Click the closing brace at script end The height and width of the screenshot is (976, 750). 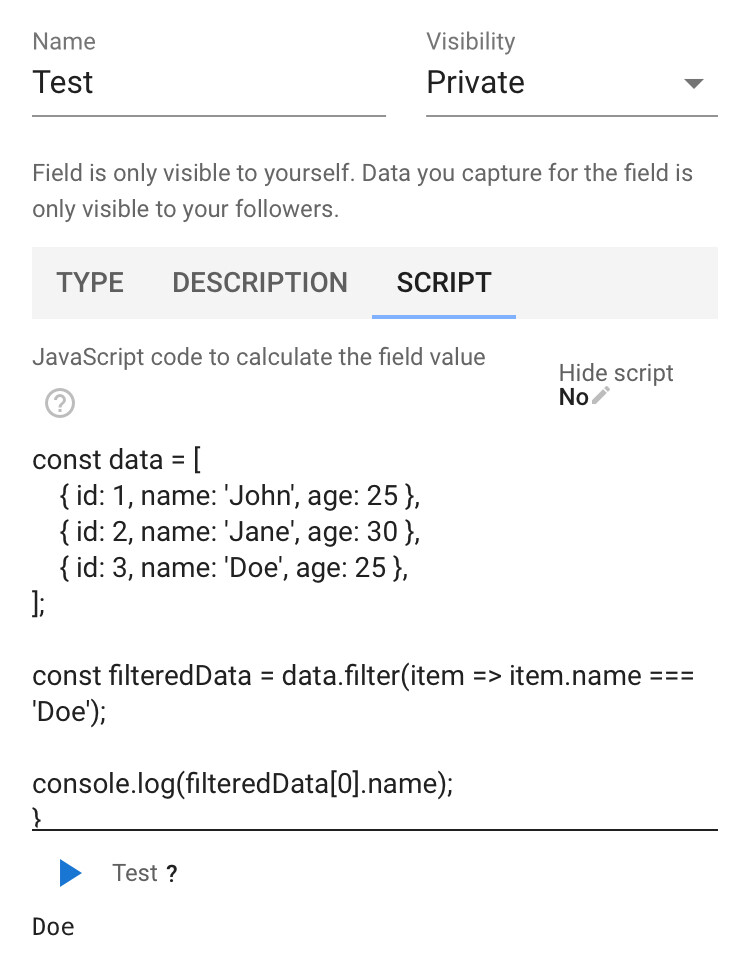[37, 817]
